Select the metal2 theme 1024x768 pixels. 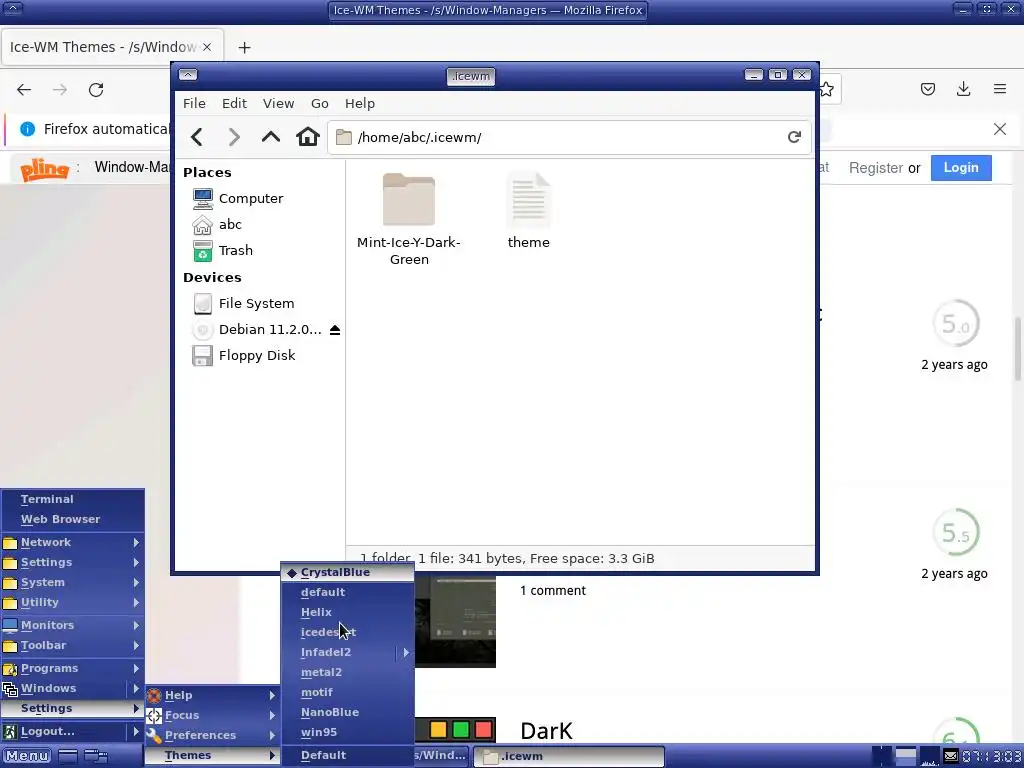pos(347,673)
